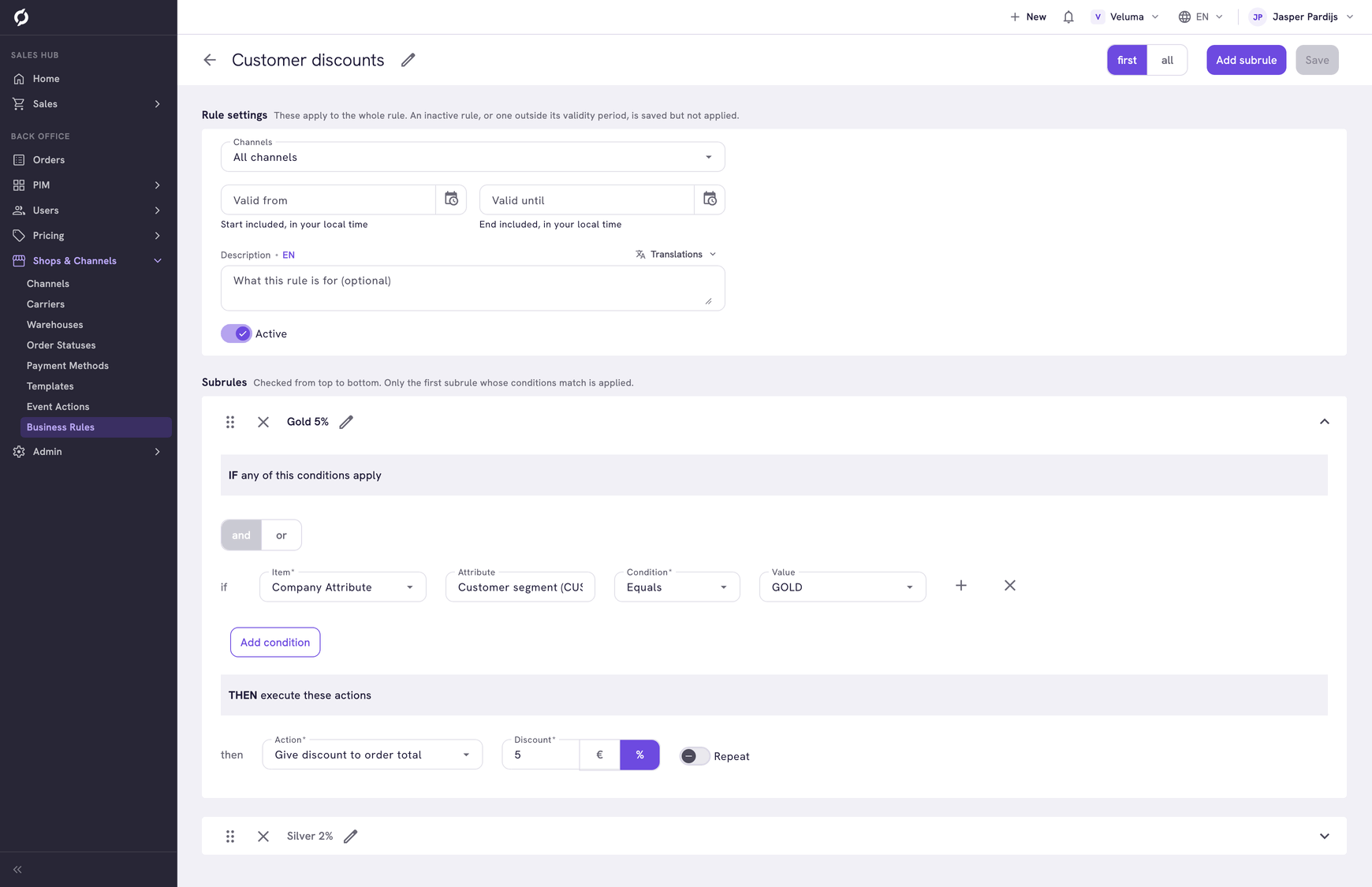Click Add subrule button
This screenshot has width=1372, height=887.
point(1247,60)
